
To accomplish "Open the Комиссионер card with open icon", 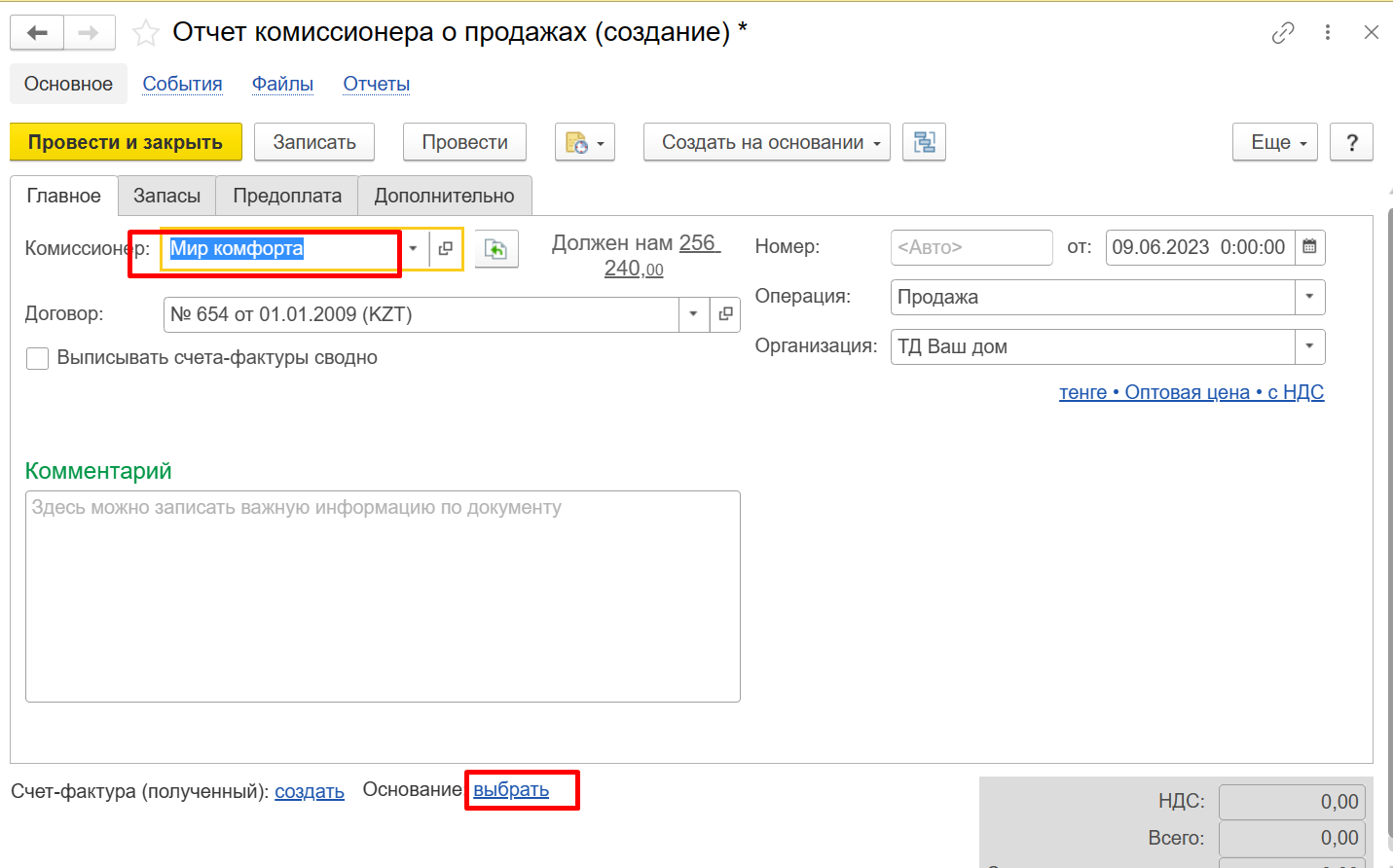I will [x=446, y=248].
